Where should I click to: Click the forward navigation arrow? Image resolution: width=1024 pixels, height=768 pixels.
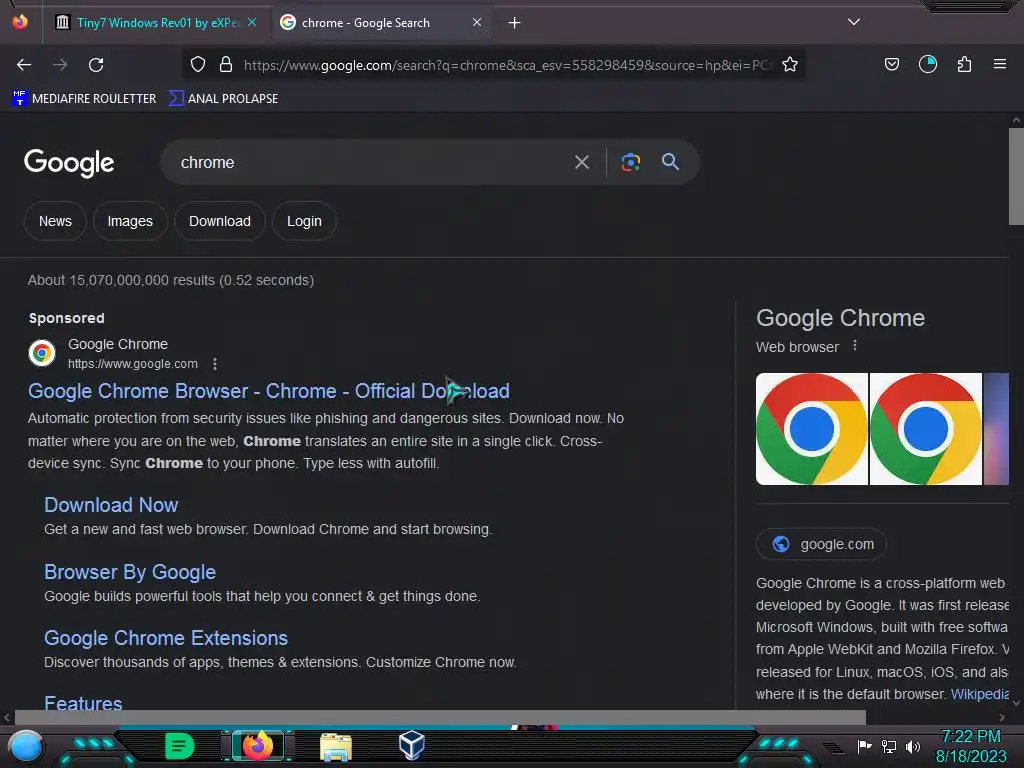60,65
